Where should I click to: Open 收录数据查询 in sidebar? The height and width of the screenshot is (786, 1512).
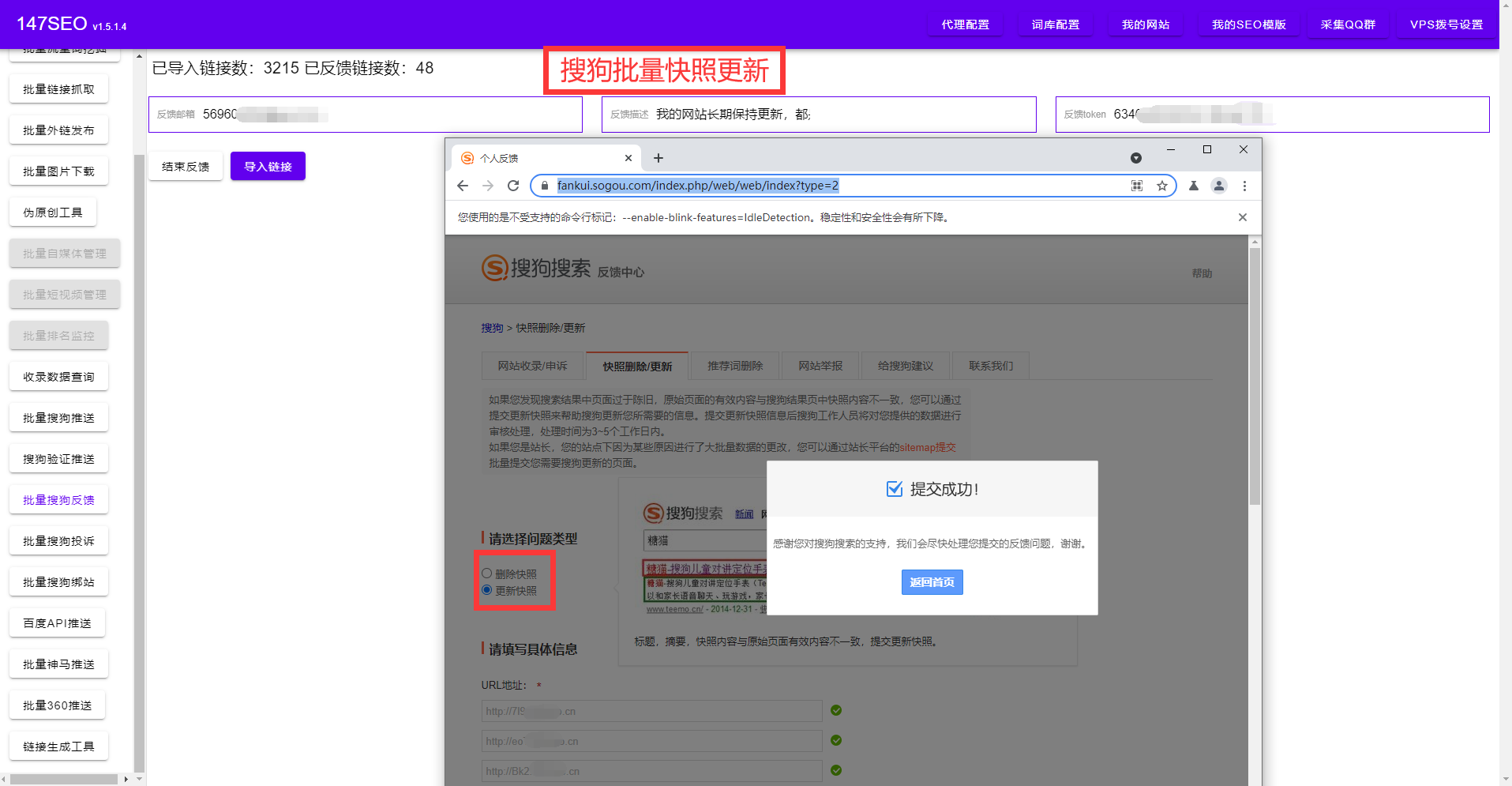[x=58, y=377]
